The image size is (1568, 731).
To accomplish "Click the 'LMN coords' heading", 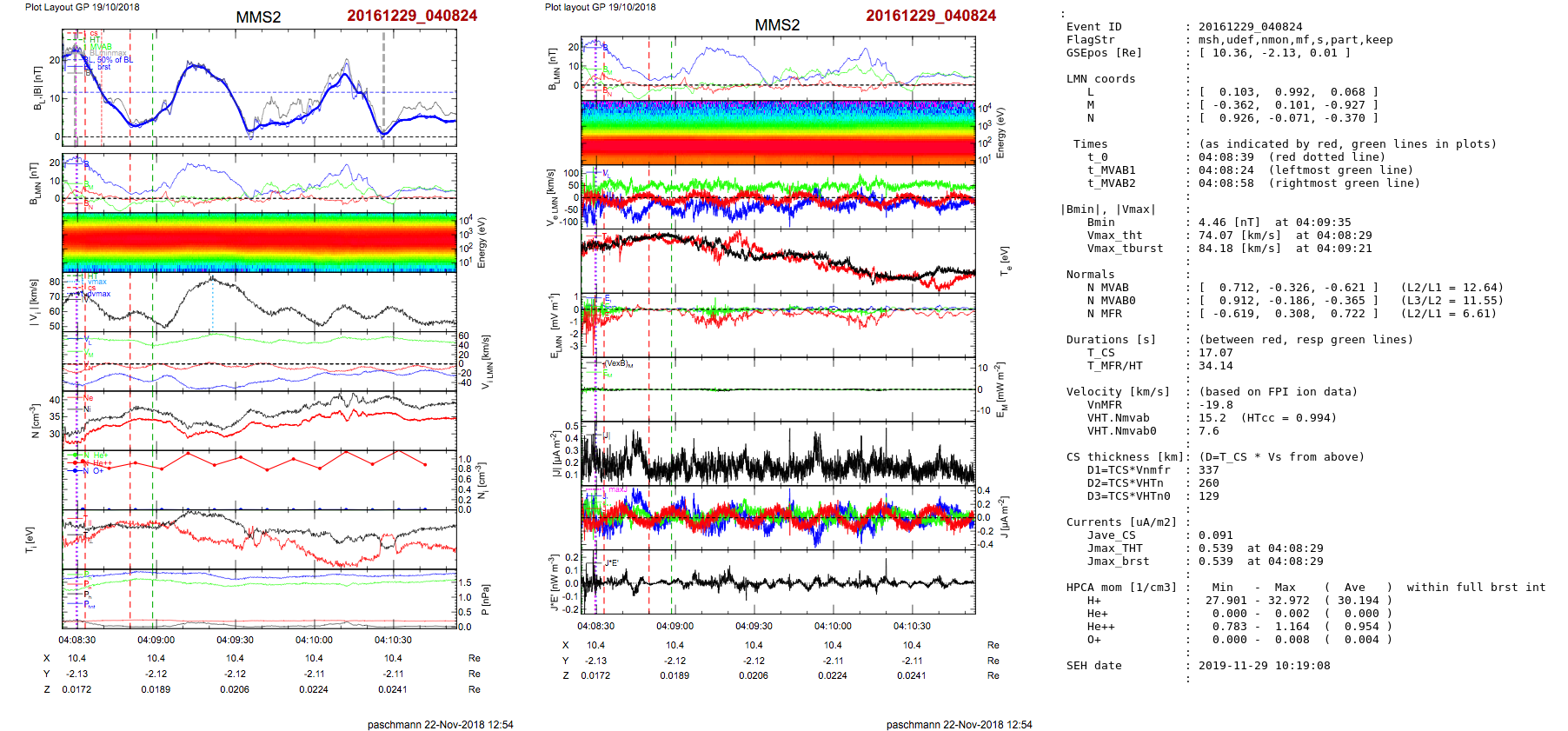I will [1100, 79].
